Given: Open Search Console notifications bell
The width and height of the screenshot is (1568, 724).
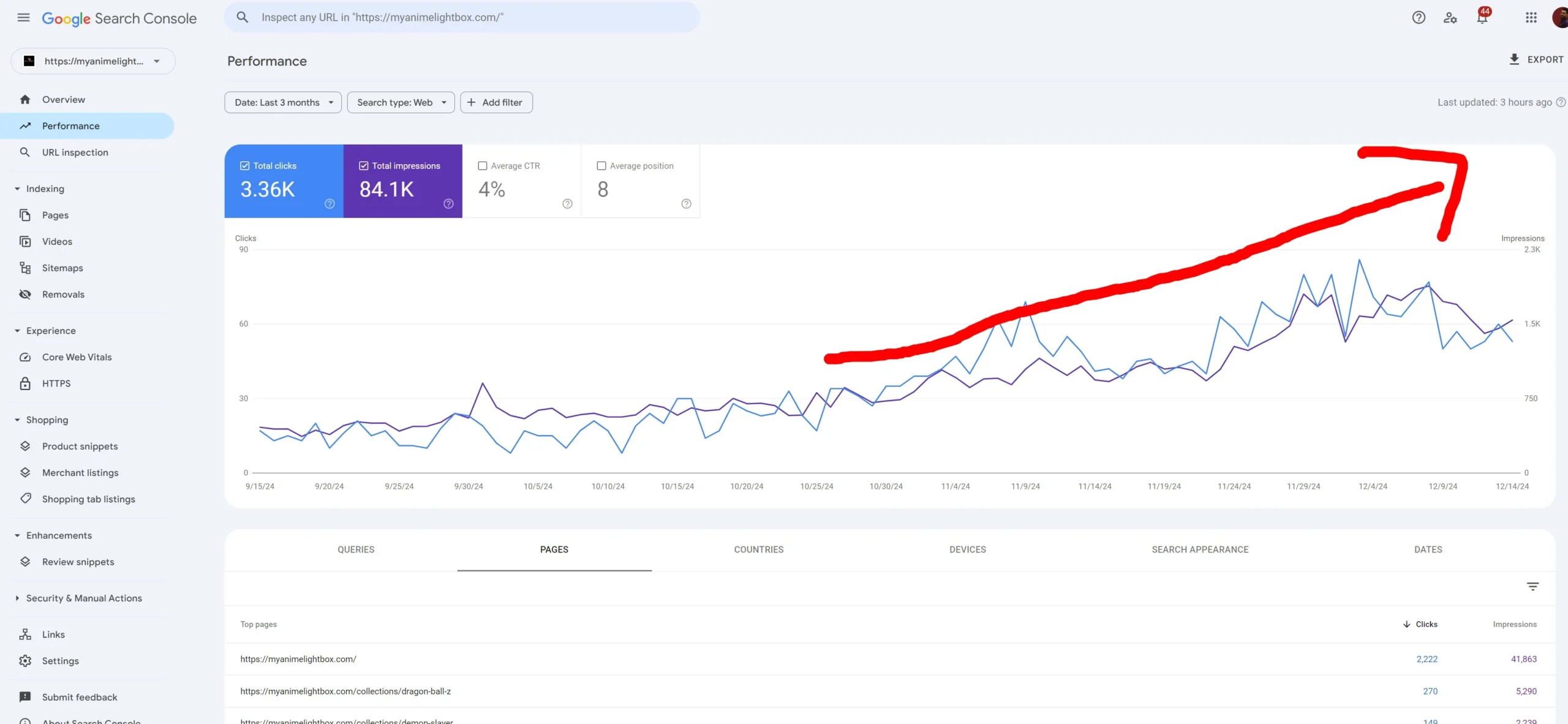Looking at the screenshot, I should pos(1481,17).
